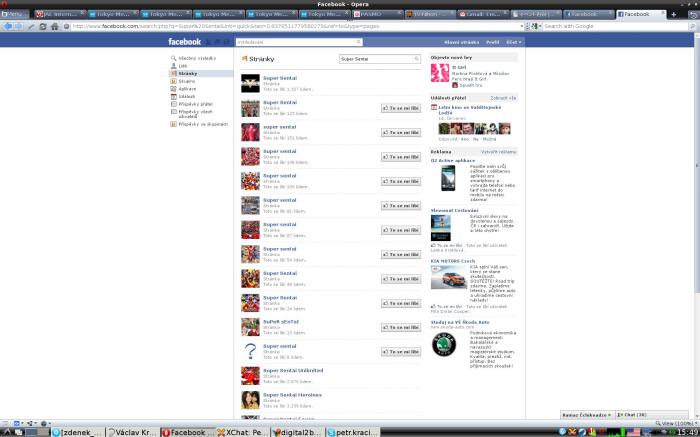This screenshot has height=437, width=700.
Task: Switch to the PASMO browser tab
Action: click(378, 14)
